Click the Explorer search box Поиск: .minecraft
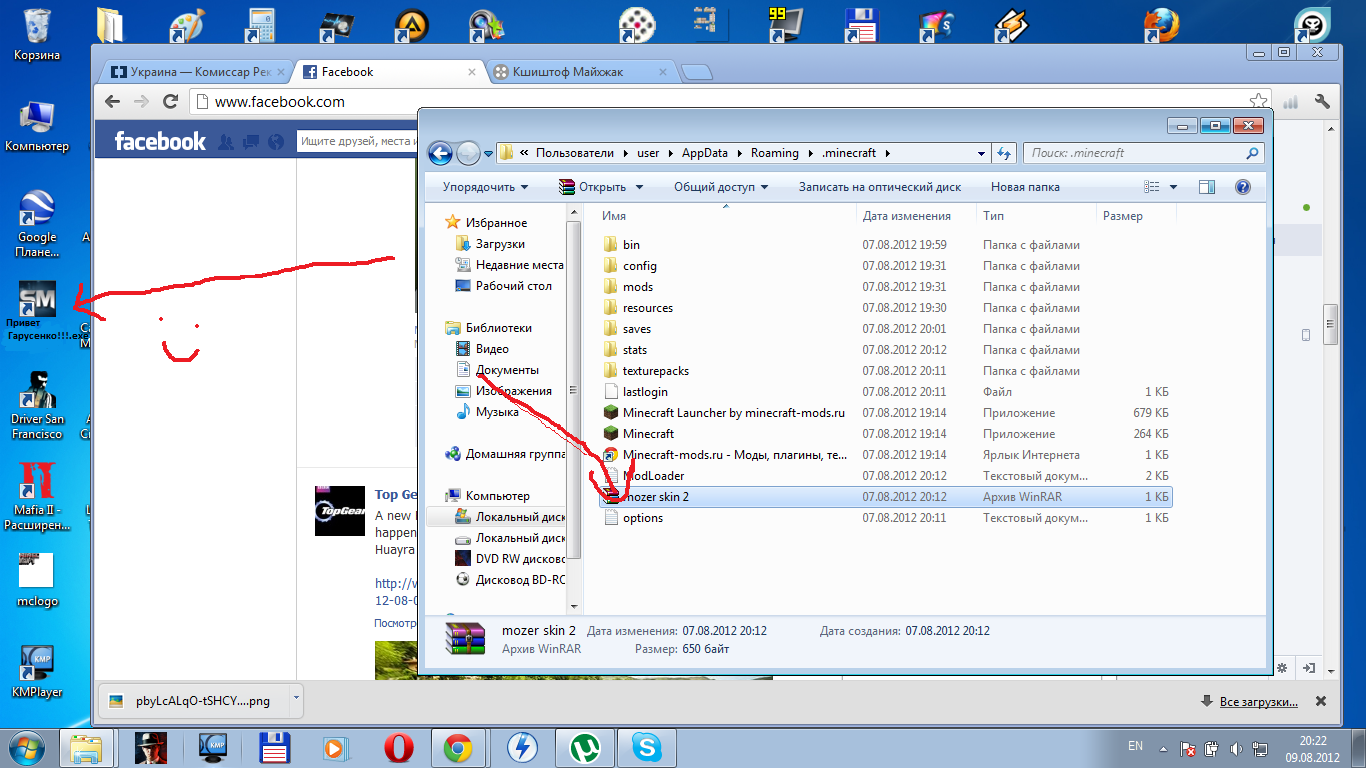1366x768 pixels. coord(1144,153)
